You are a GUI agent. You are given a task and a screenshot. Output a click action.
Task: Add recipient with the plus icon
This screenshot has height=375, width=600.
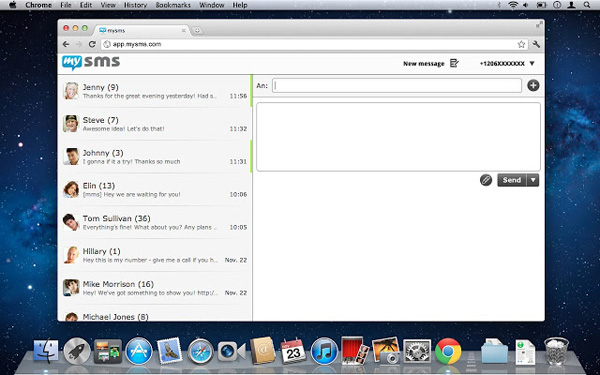click(x=533, y=85)
